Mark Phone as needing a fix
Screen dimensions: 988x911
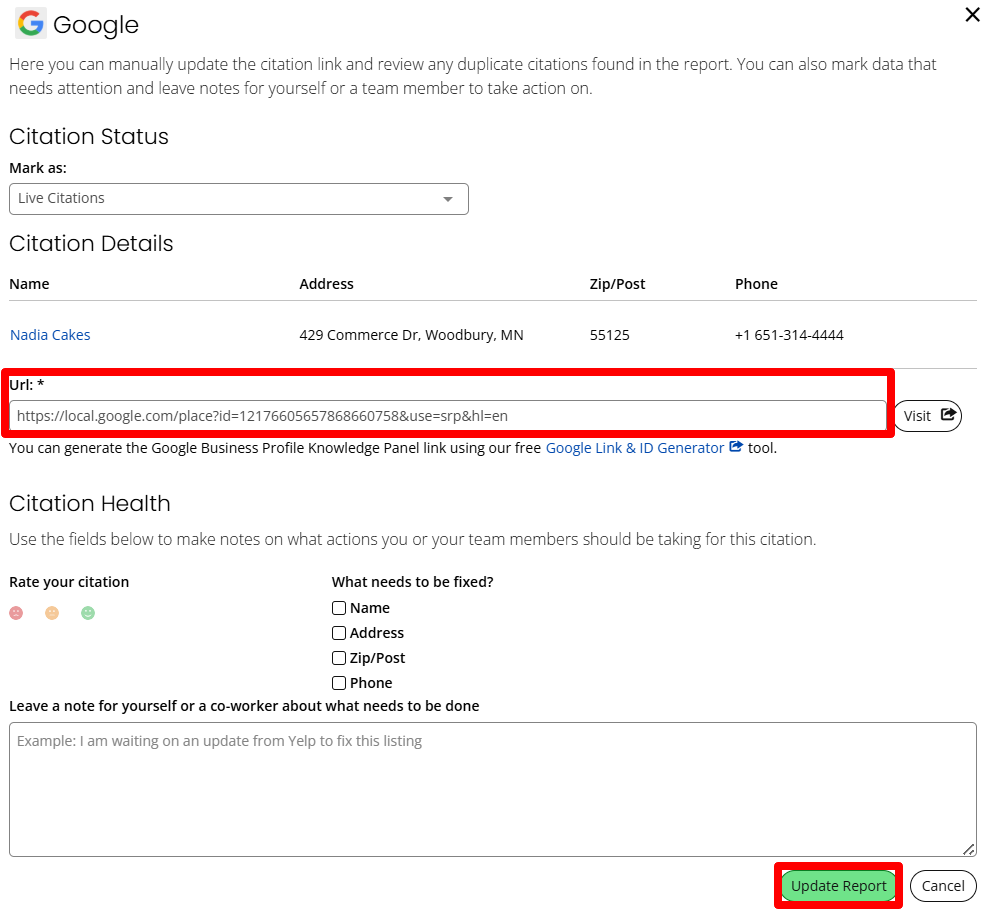(339, 683)
